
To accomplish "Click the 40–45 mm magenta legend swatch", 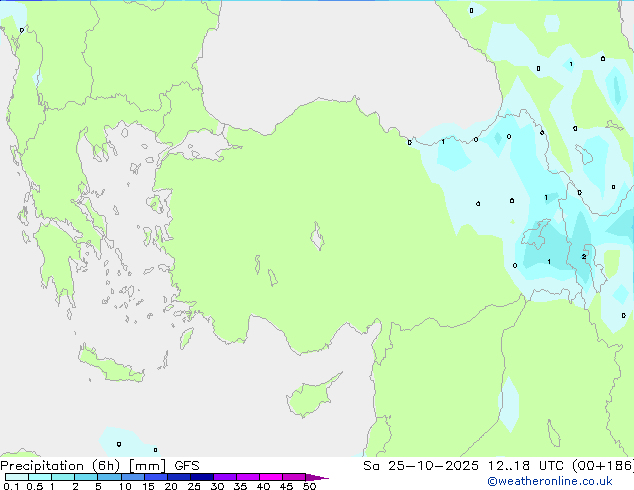I will [271, 477].
